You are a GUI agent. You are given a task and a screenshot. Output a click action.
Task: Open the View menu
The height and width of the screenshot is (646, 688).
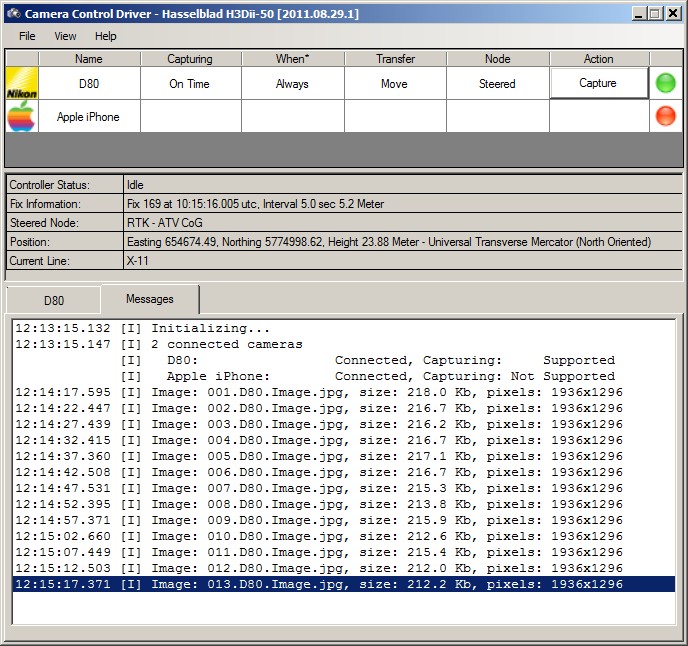[x=65, y=36]
